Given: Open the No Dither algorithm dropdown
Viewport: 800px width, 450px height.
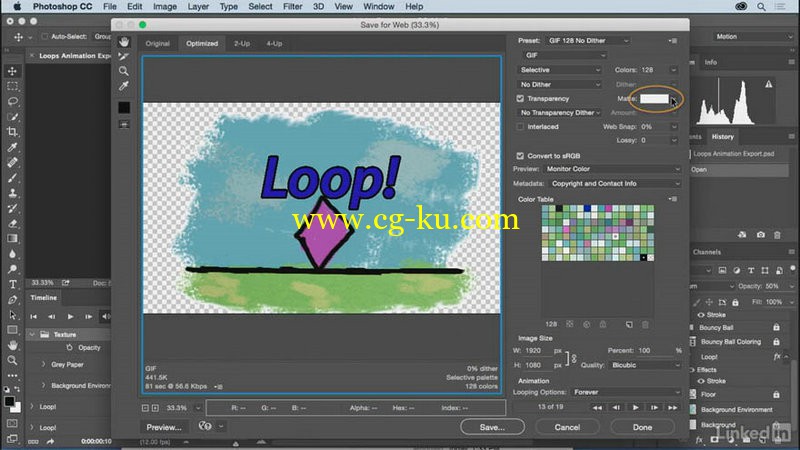Looking at the screenshot, I should pyautogui.click(x=560, y=84).
